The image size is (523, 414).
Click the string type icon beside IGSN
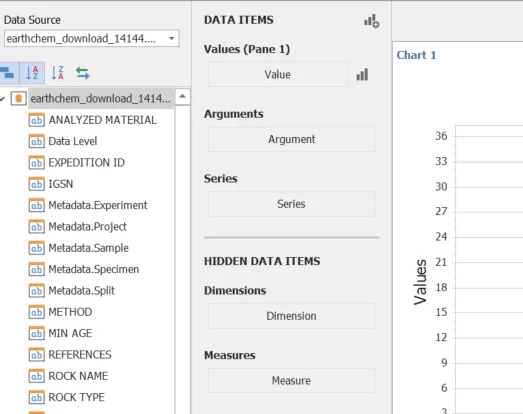coord(36,184)
